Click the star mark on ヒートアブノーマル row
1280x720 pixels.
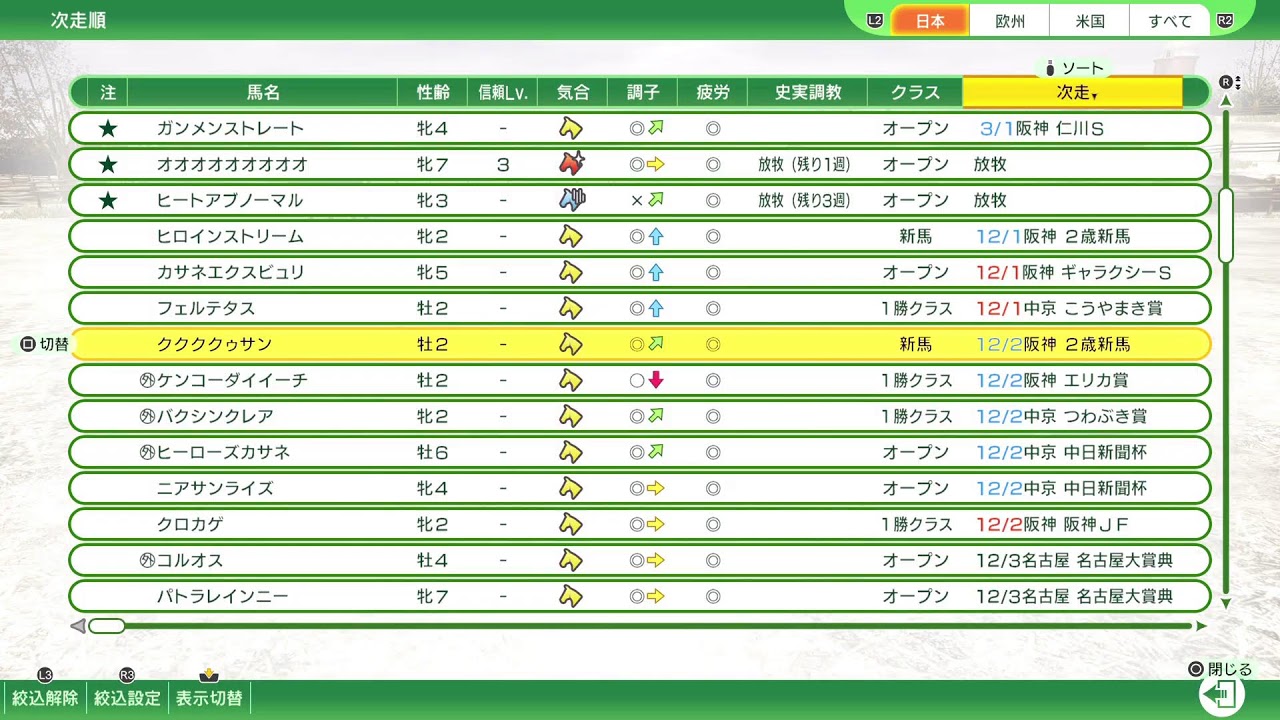click(x=108, y=200)
